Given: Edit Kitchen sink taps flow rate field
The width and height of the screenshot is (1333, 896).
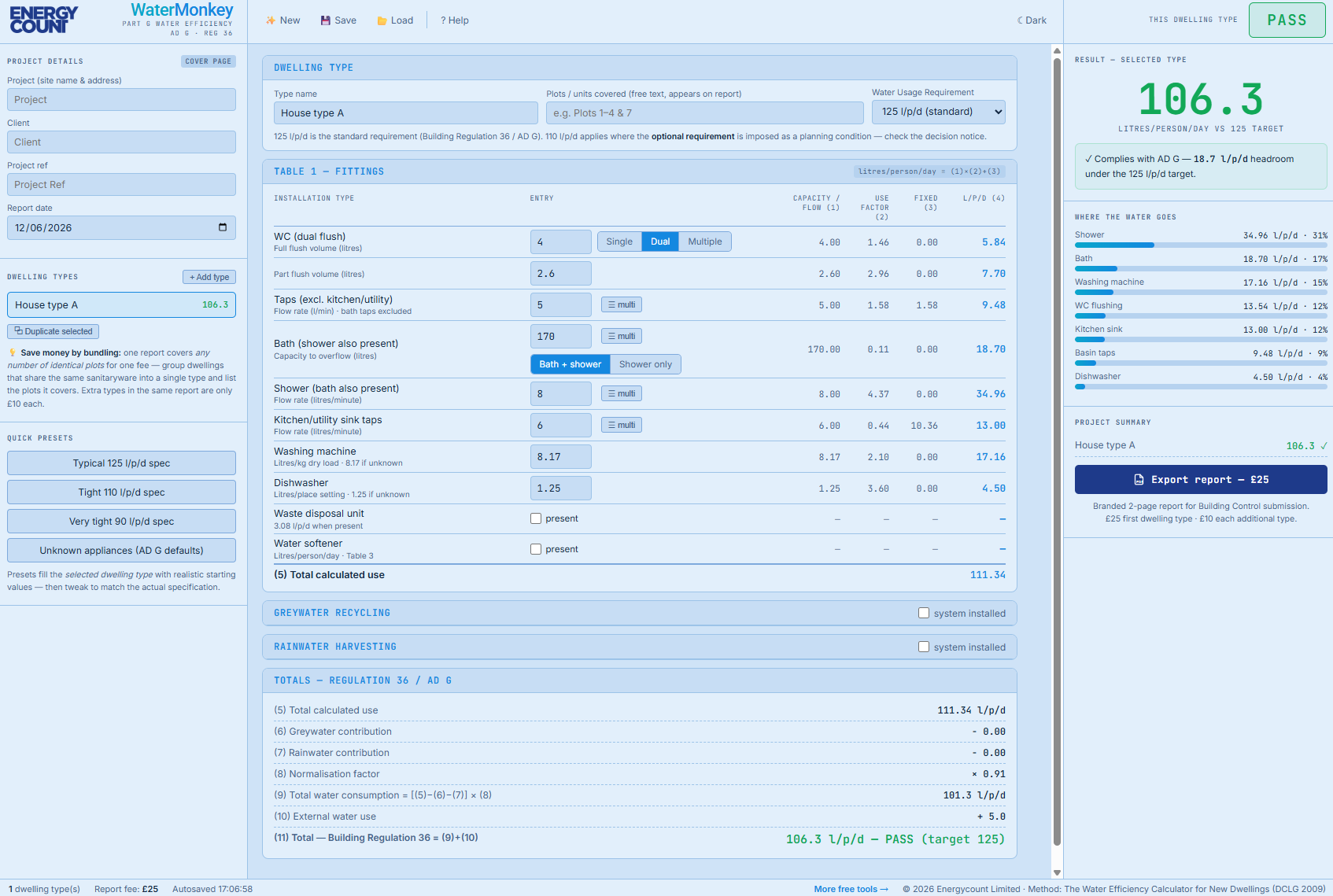Looking at the screenshot, I should coord(561,426).
